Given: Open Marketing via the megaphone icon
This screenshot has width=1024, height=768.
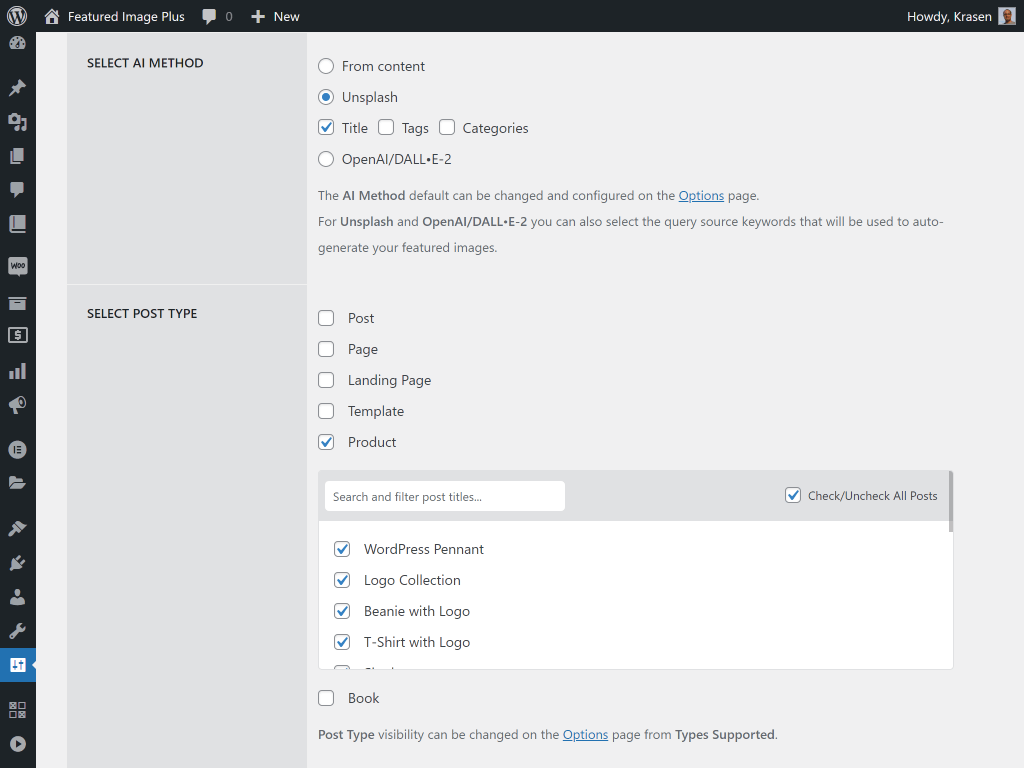Looking at the screenshot, I should [x=18, y=405].
